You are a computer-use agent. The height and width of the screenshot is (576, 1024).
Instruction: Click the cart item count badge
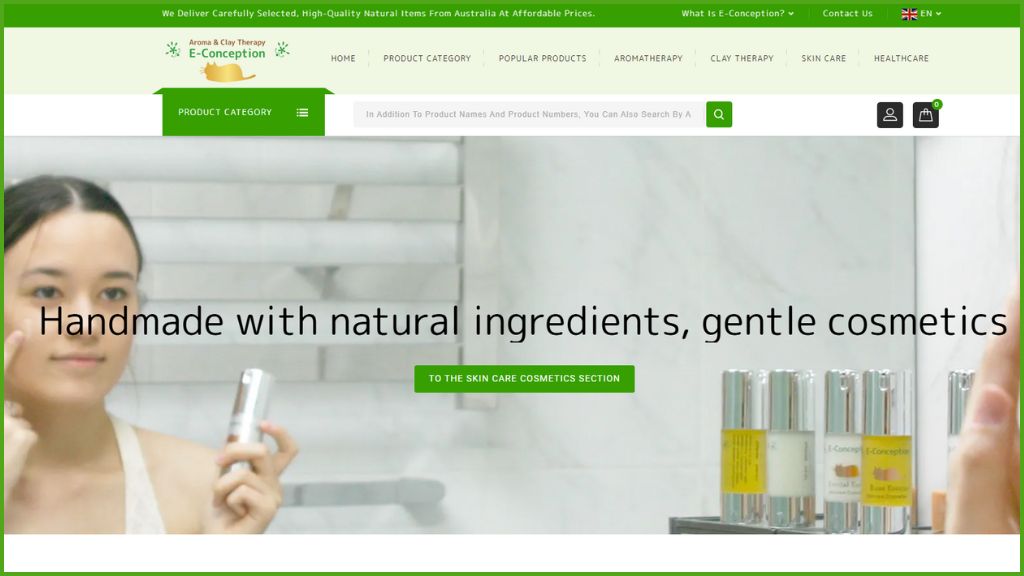tap(936, 104)
